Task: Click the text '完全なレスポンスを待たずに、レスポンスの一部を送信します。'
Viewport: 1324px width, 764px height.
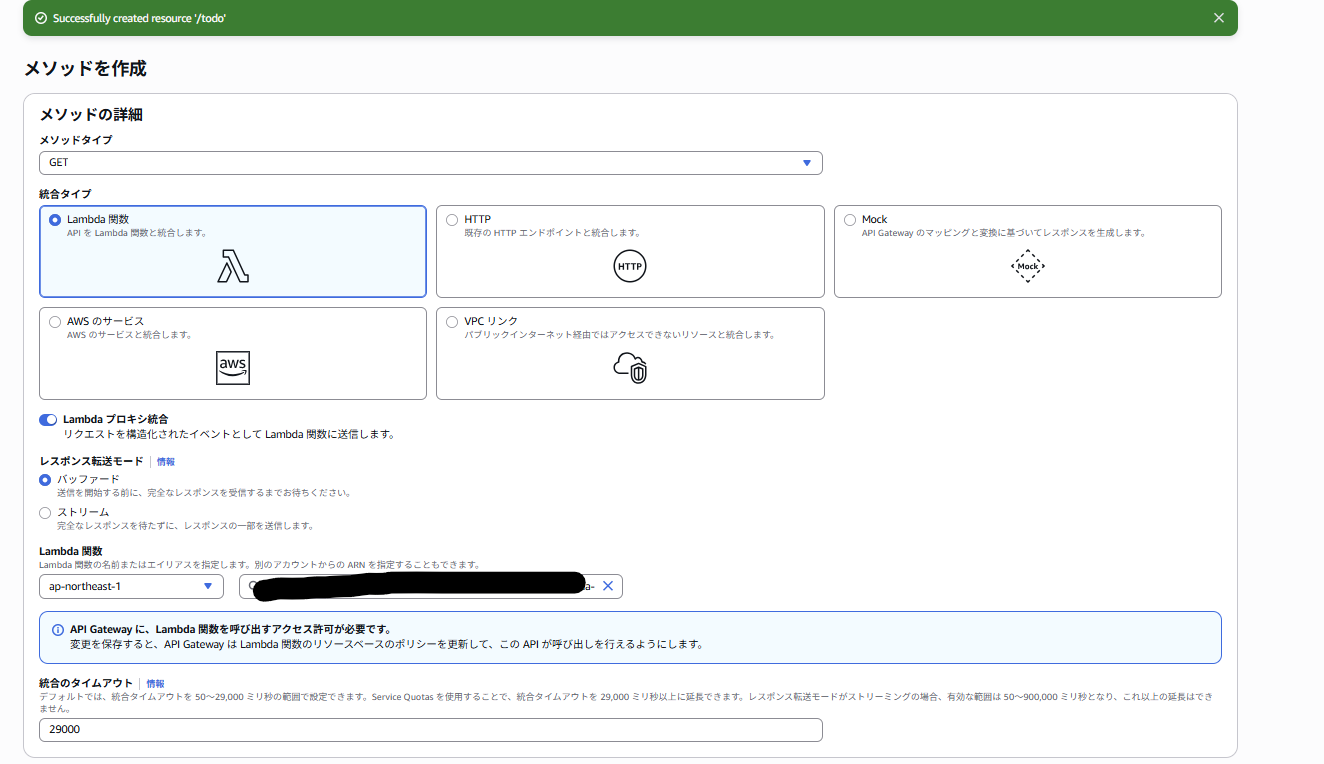Action: tap(186, 526)
